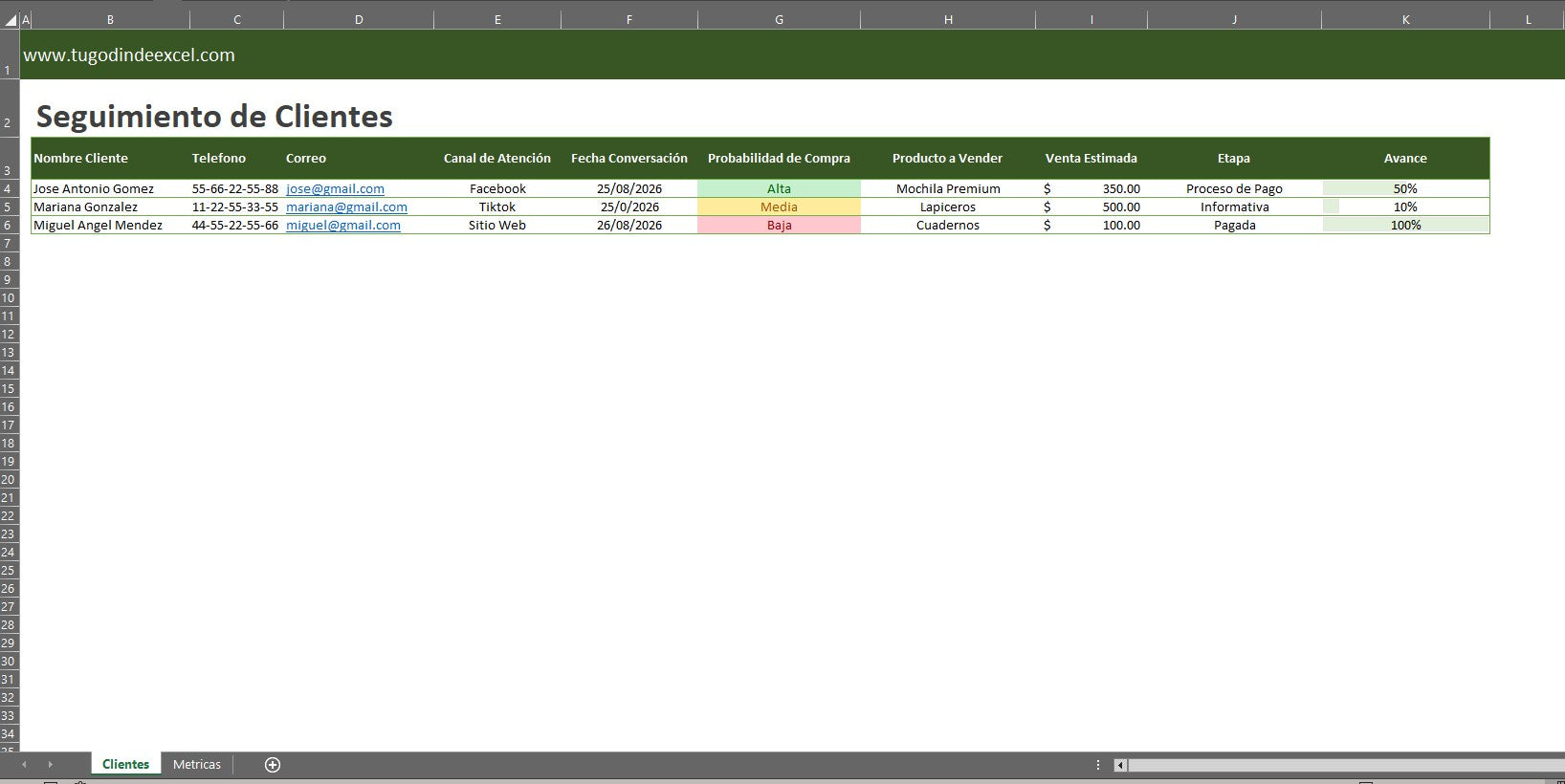
Task: Click the tab bar splitter dots
Action: tap(1097, 765)
